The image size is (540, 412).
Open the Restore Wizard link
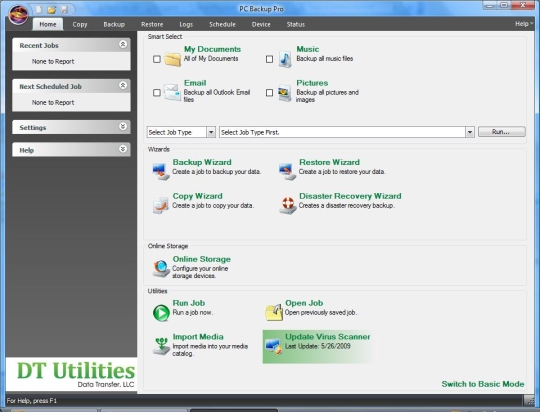(x=329, y=162)
